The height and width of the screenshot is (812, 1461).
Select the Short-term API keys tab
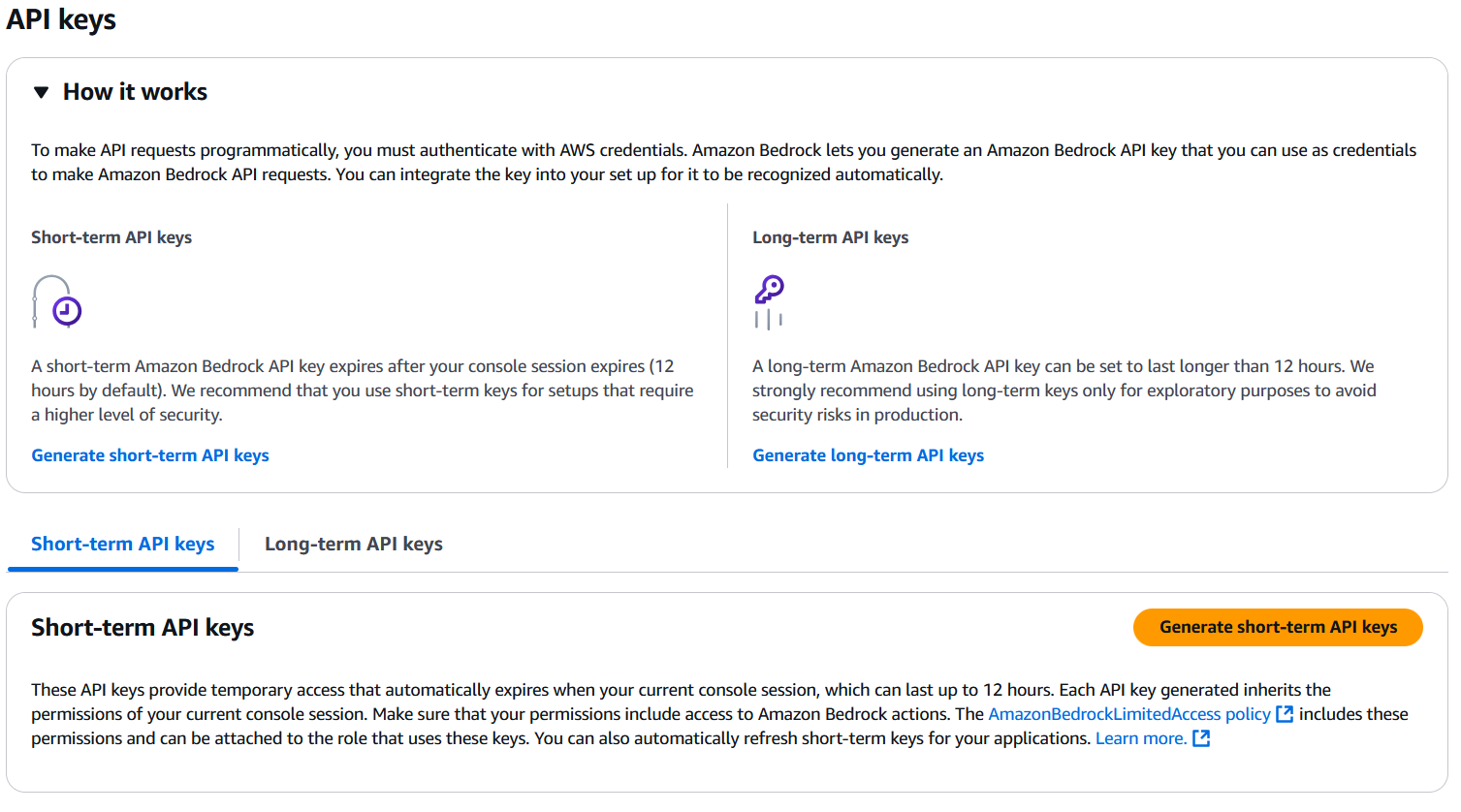123,544
